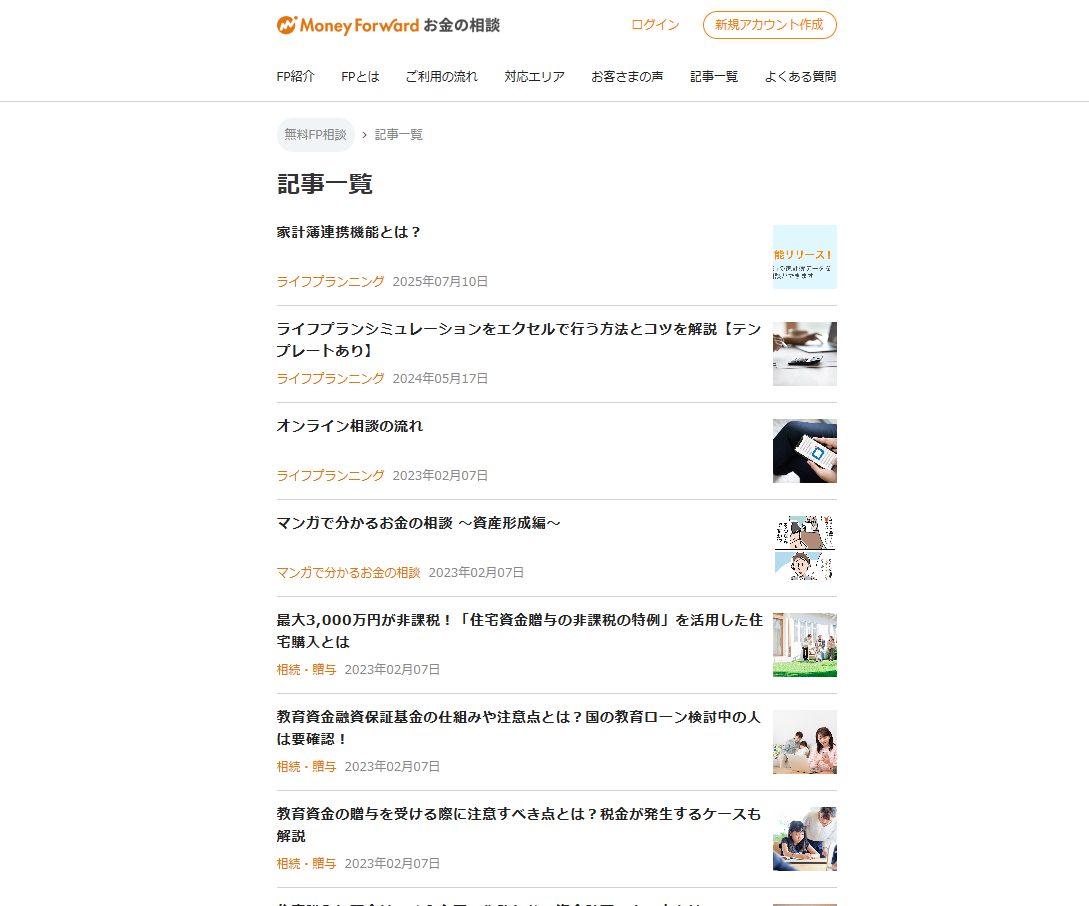Select the マンガで分かるお金の相談 category tag
Screen dimensions: 1089x906
point(348,573)
